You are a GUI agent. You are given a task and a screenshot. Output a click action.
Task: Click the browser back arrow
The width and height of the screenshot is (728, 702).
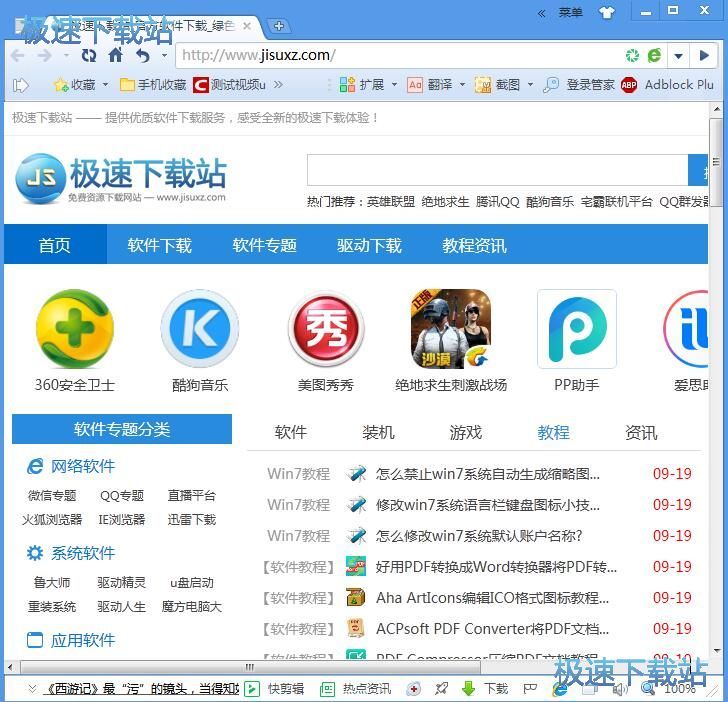tap(18, 56)
